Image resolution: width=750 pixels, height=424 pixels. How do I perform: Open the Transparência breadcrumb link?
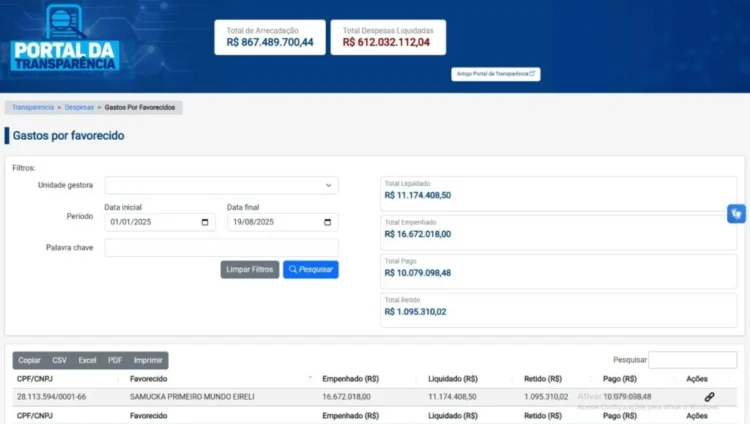pyautogui.click(x=33, y=107)
